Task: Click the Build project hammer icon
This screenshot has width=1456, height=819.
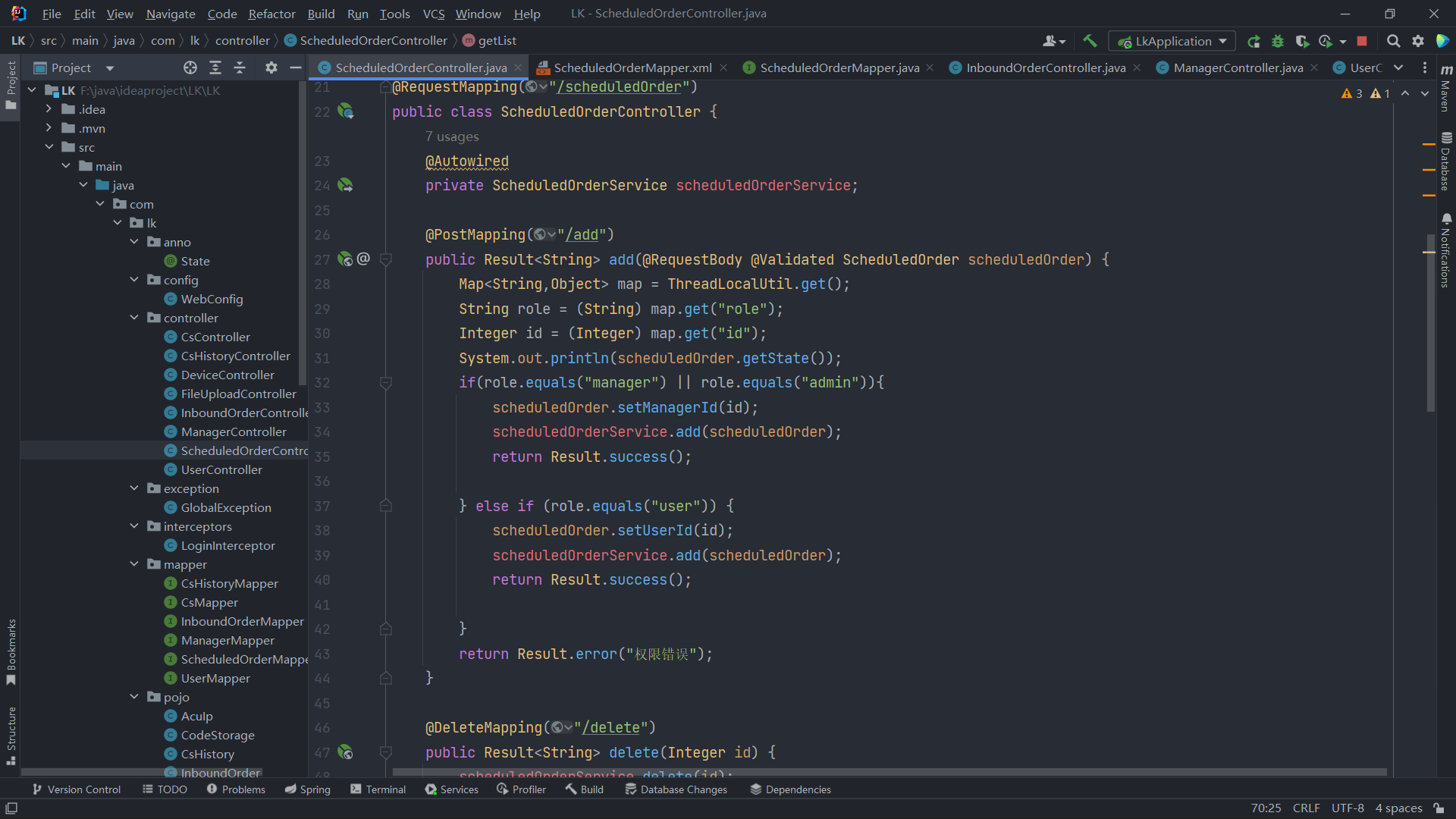Action: pyautogui.click(x=1090, y=41)
